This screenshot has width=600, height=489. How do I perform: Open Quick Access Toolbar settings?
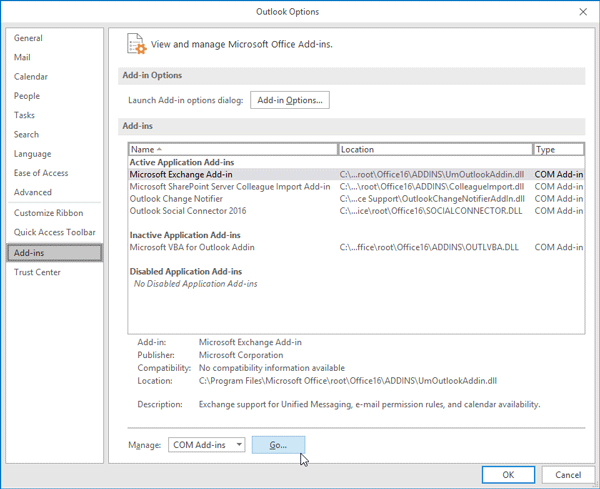(x=52, y=233)
